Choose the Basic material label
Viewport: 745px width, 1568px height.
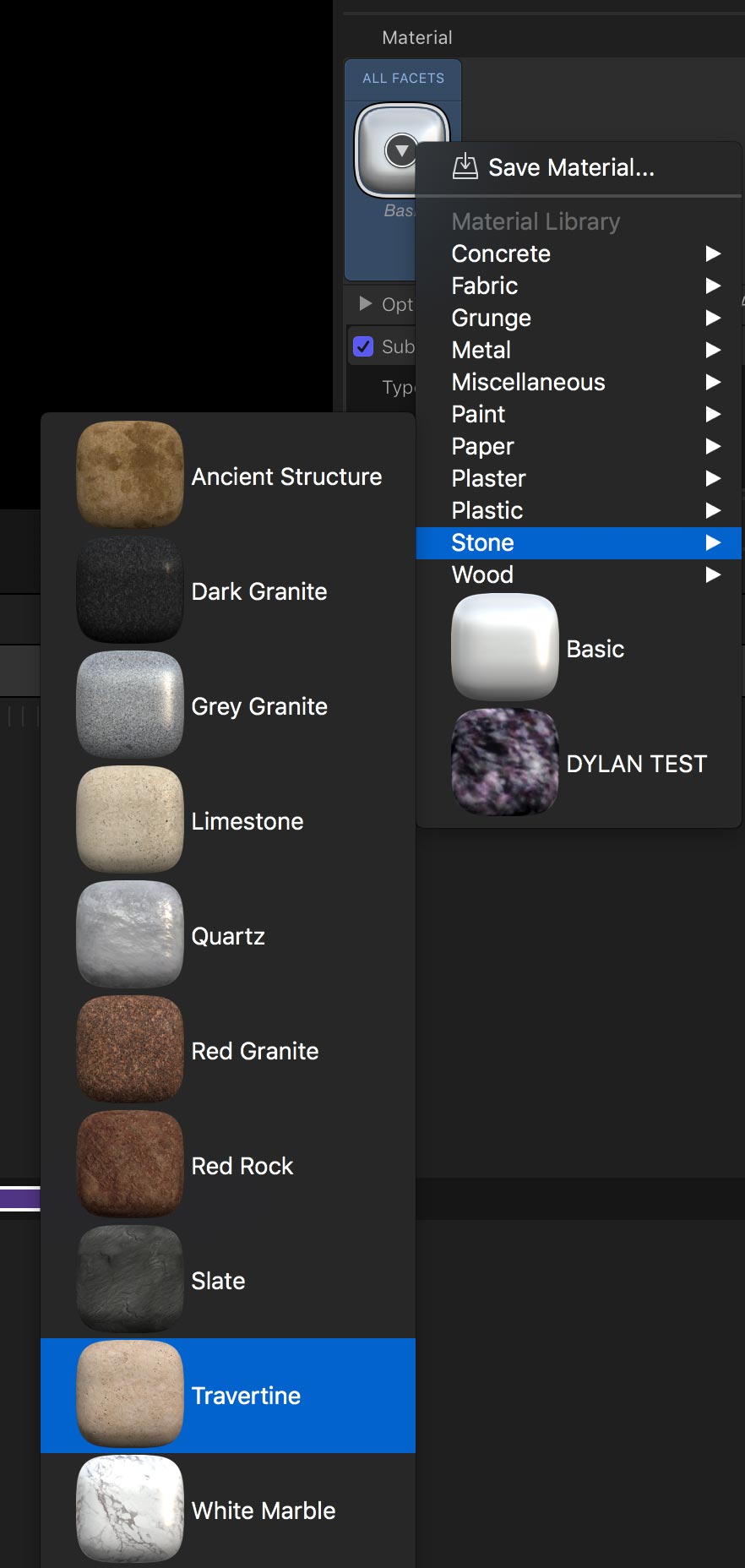(595, 649)
